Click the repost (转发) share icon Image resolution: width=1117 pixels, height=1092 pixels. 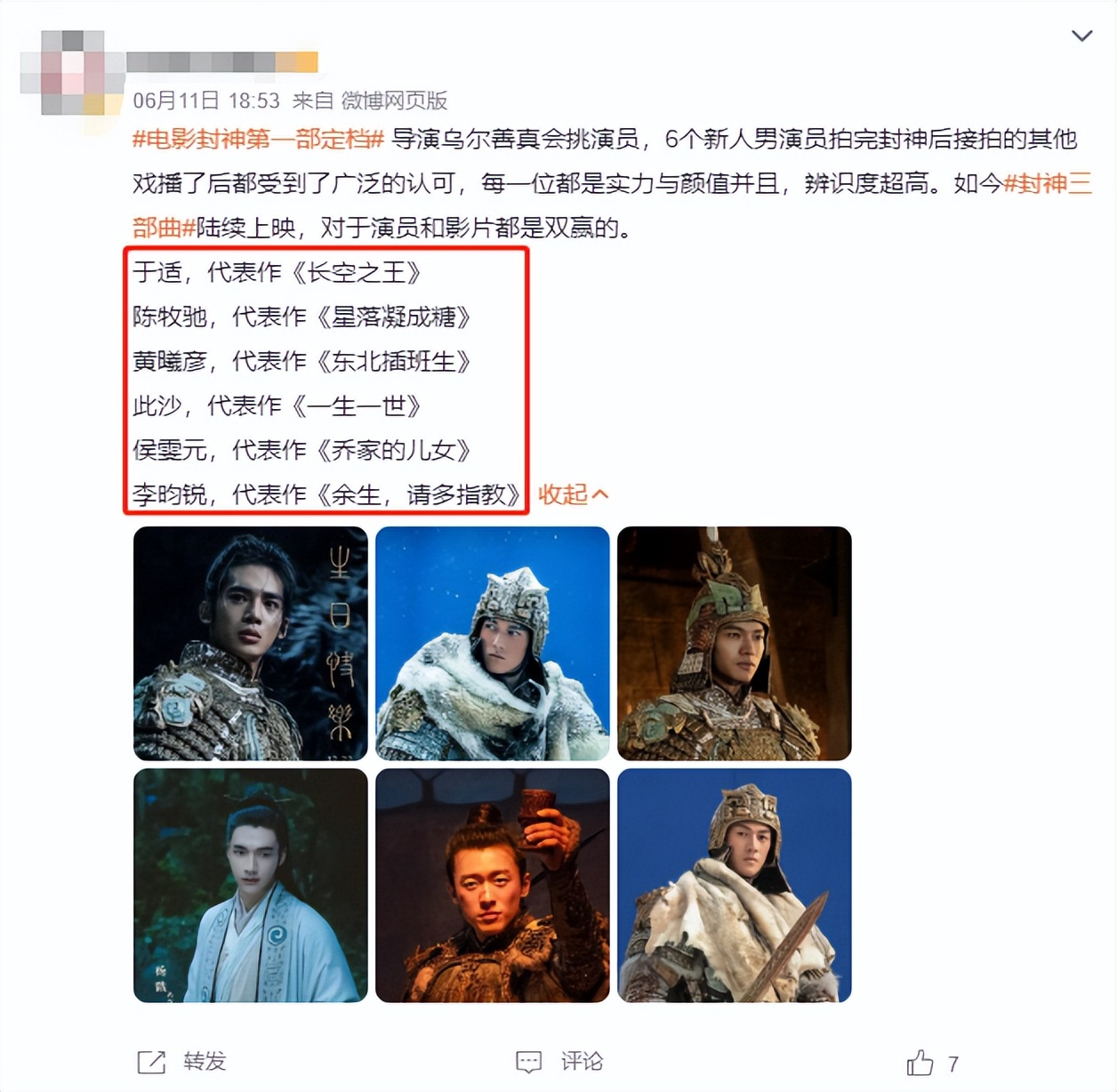tap(151, 1062)
